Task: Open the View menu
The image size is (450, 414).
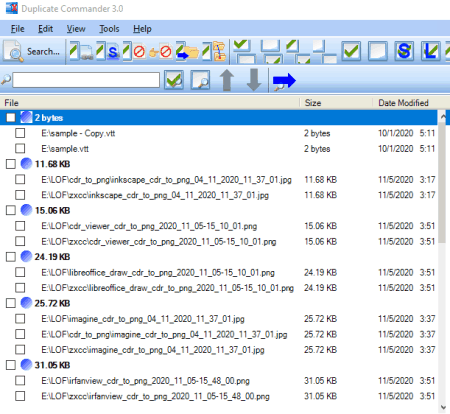Action: [76, 29]
